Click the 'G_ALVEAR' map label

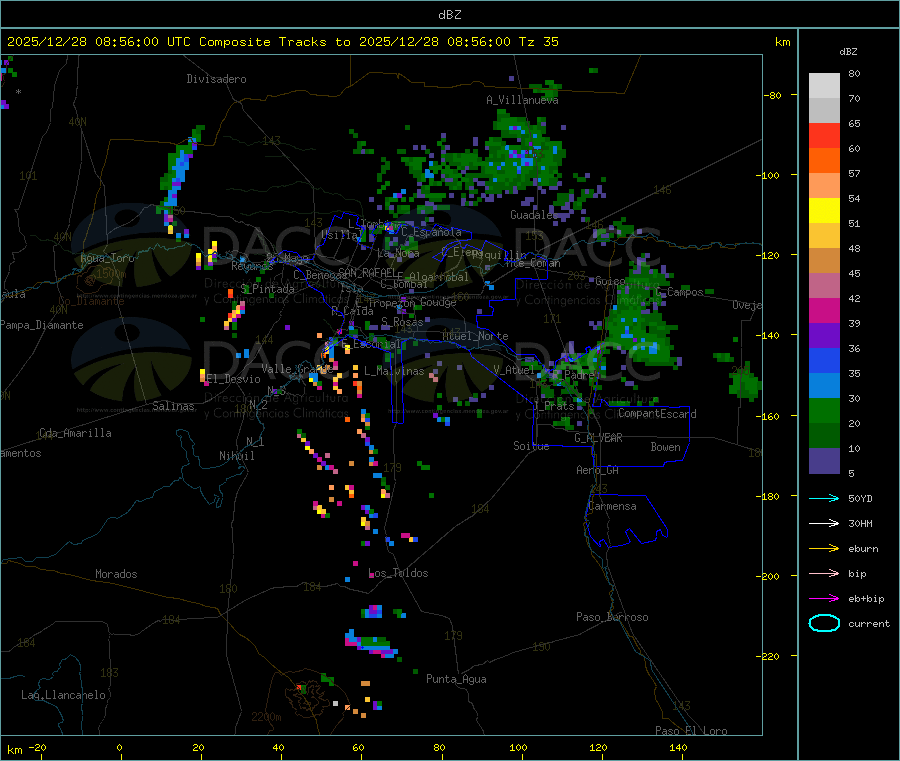coord(598,438)
